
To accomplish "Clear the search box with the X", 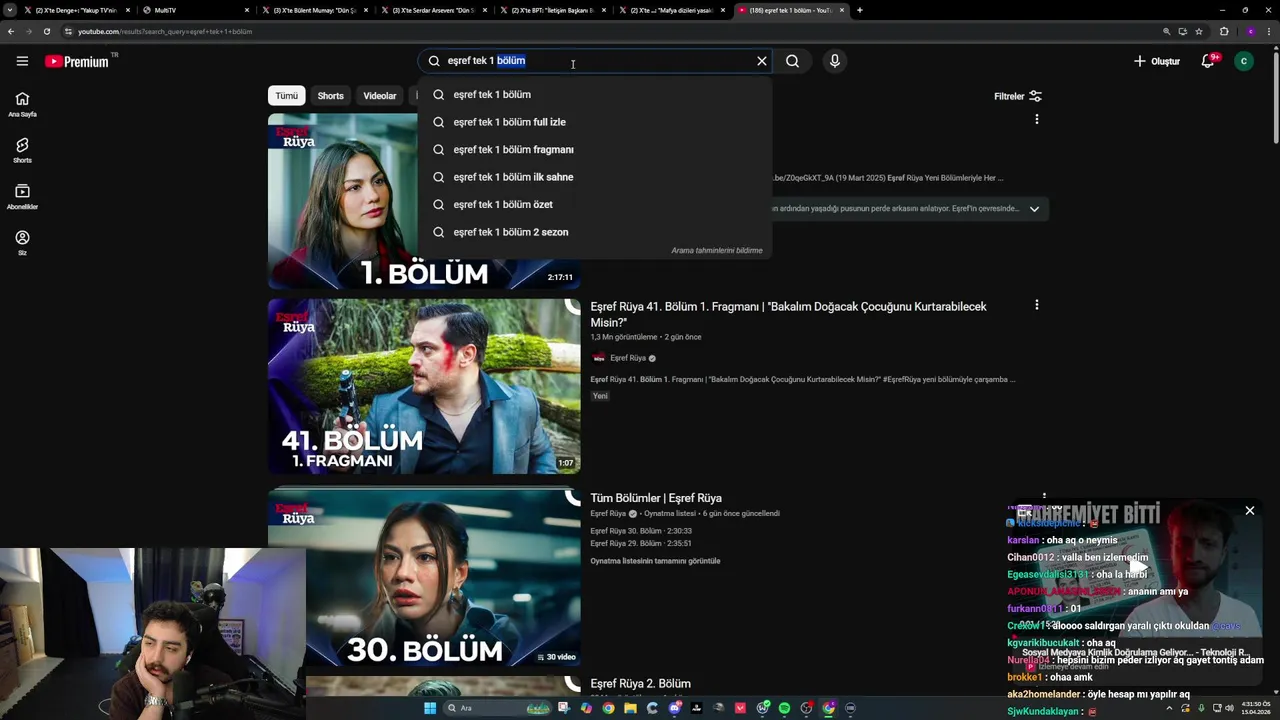I will click(762, 61).
